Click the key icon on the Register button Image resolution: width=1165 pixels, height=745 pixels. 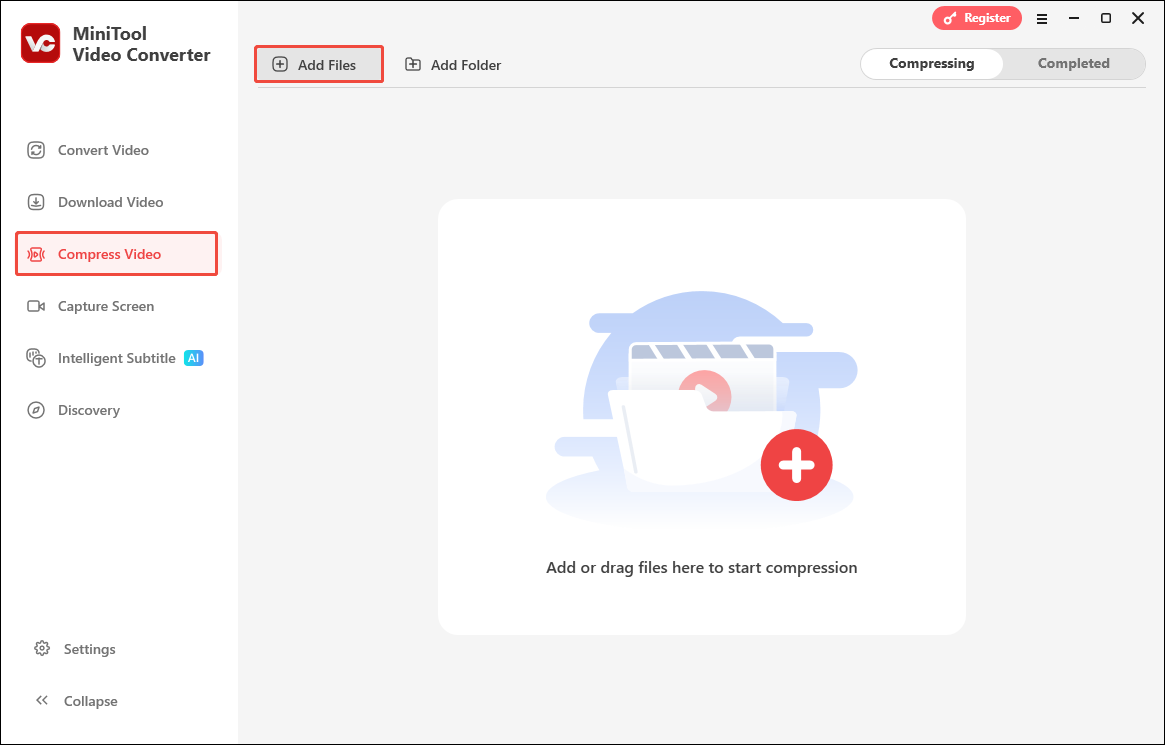point(950,17)
